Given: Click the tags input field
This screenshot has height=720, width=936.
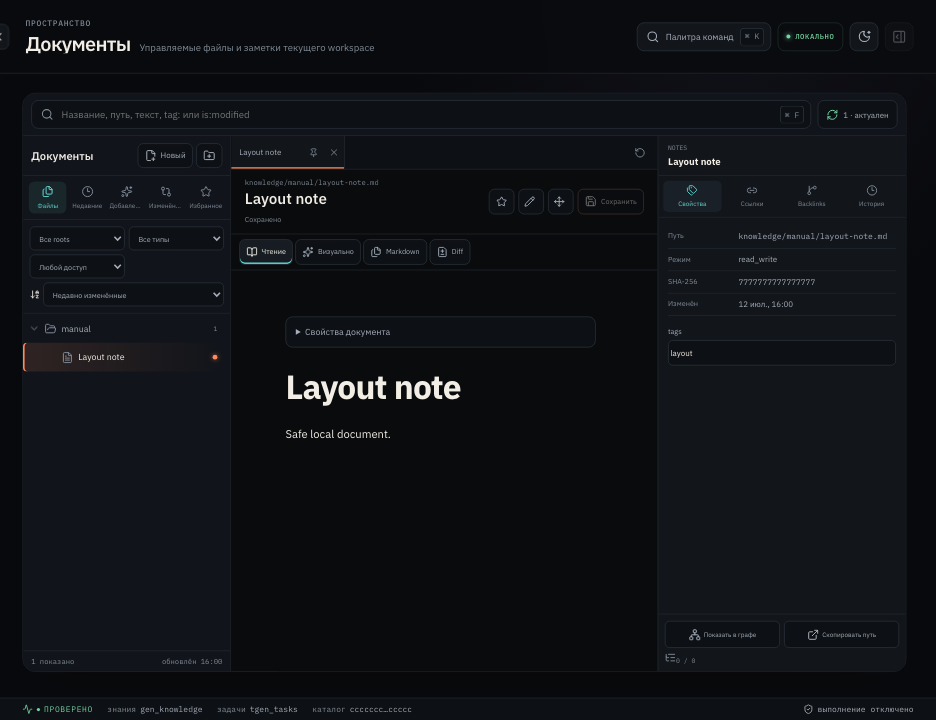Looking at the screenshot, I should 781,353.
